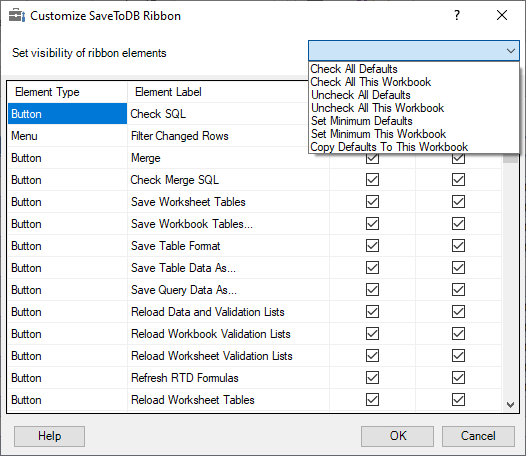Toggle second checkbox for Save Table Format
Screen dimensions: 526x456
458,246
